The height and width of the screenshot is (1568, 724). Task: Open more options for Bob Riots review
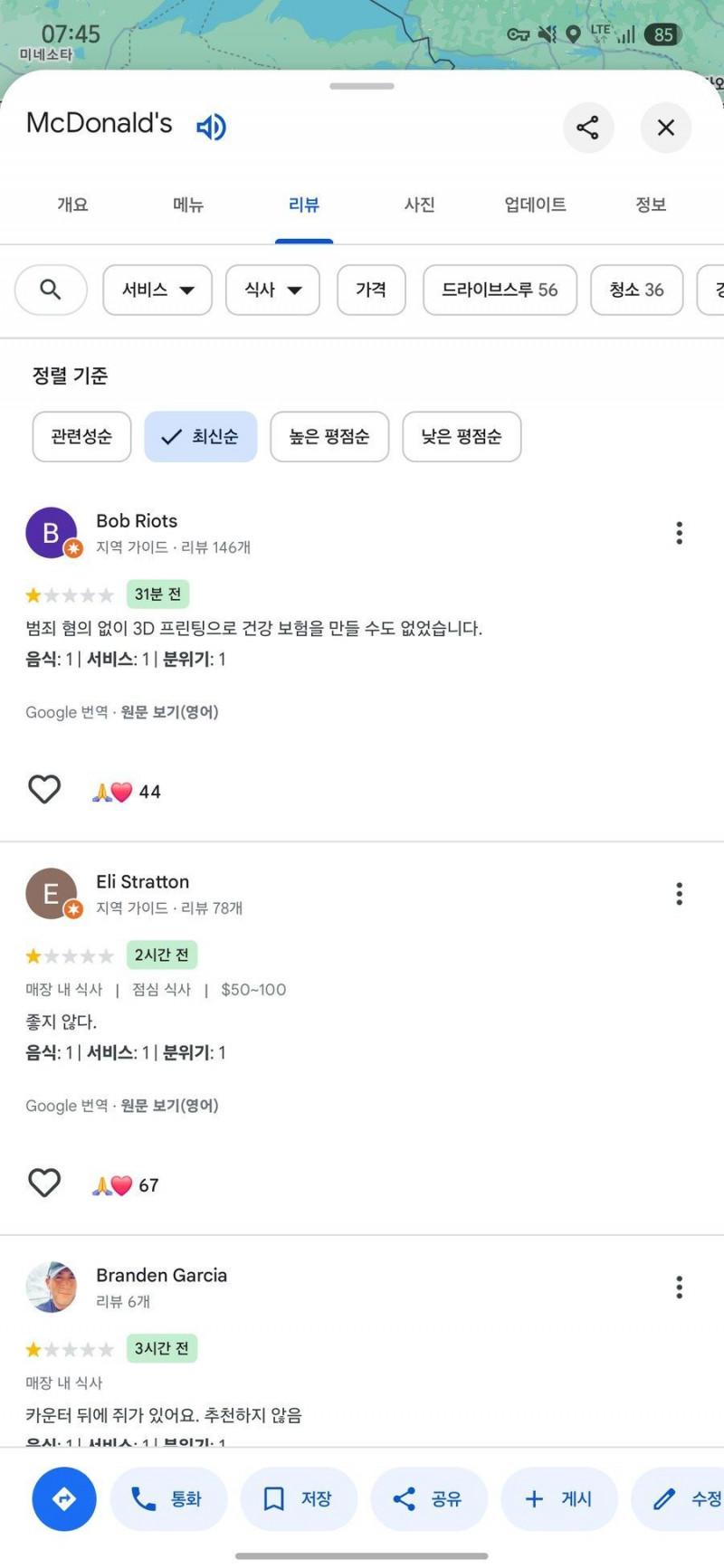point(679,533)
